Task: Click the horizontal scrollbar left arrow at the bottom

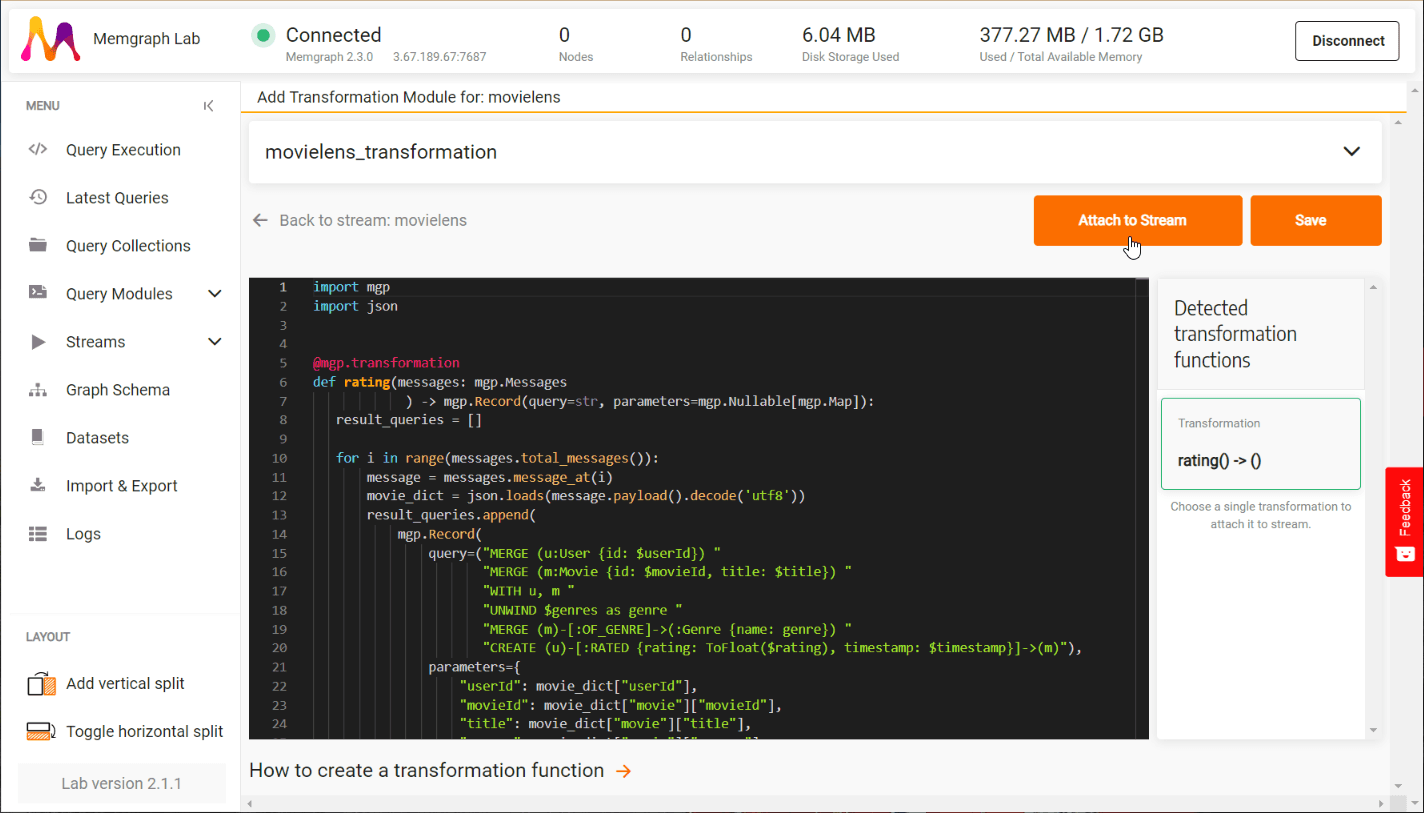Action: [x=249, y=804]
